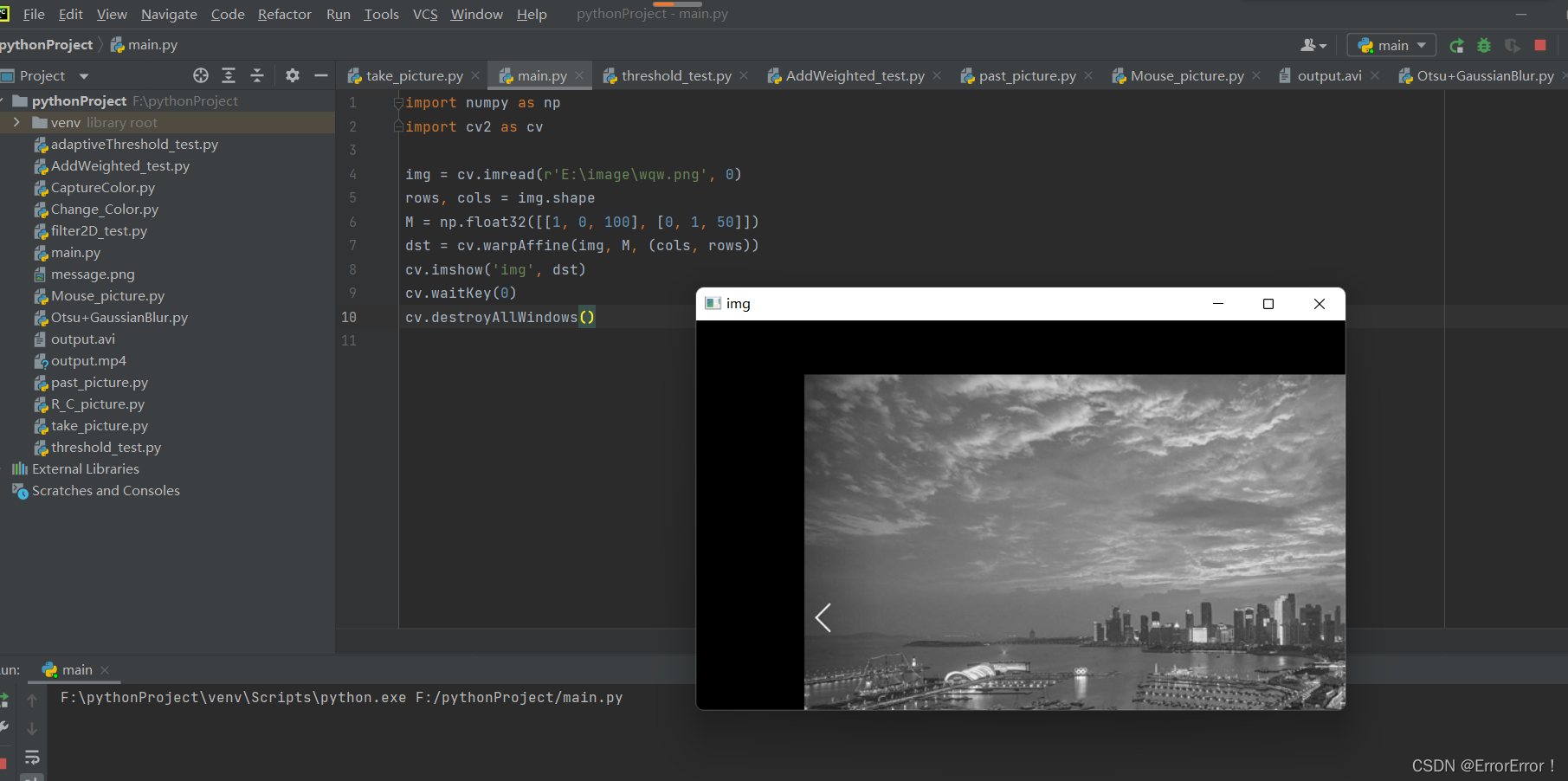
Task: Close the main run tab in Run panel
Action: 105,670
